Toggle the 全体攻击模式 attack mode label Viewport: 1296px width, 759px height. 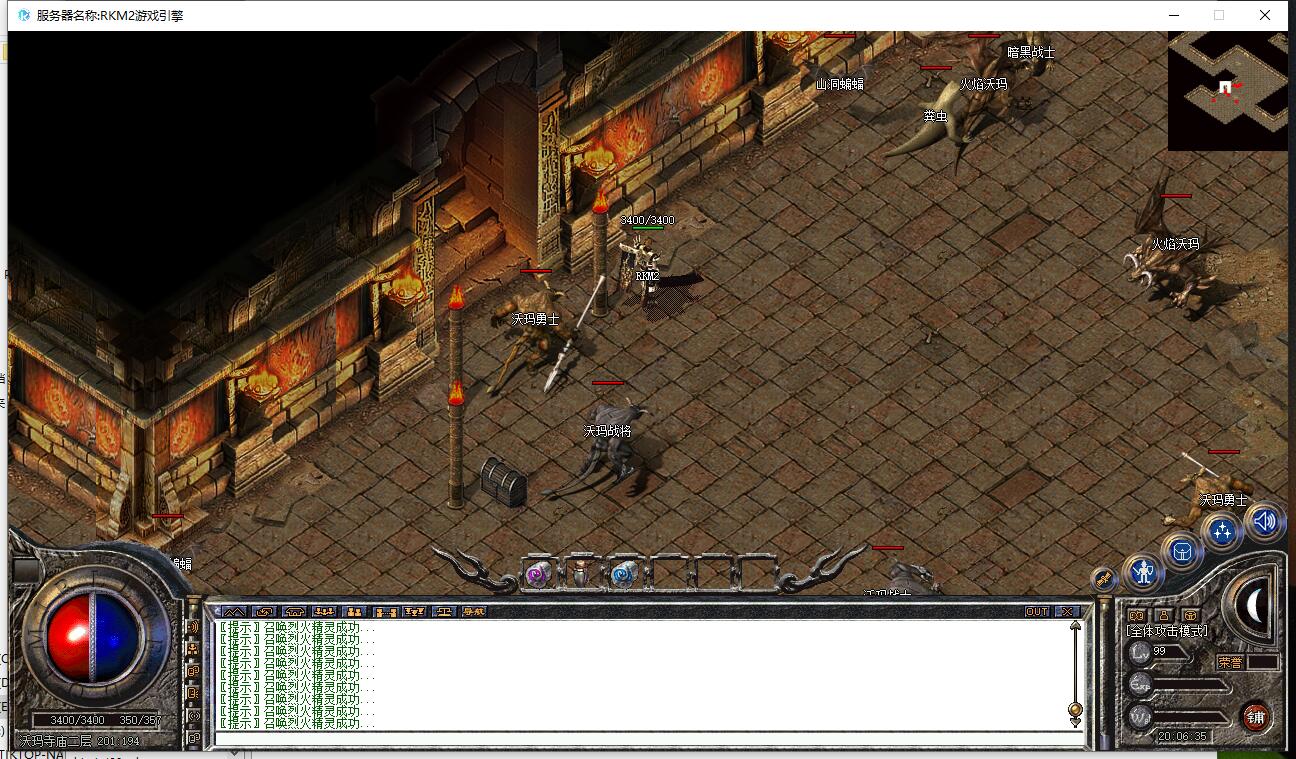click(x=1167, y=631)
